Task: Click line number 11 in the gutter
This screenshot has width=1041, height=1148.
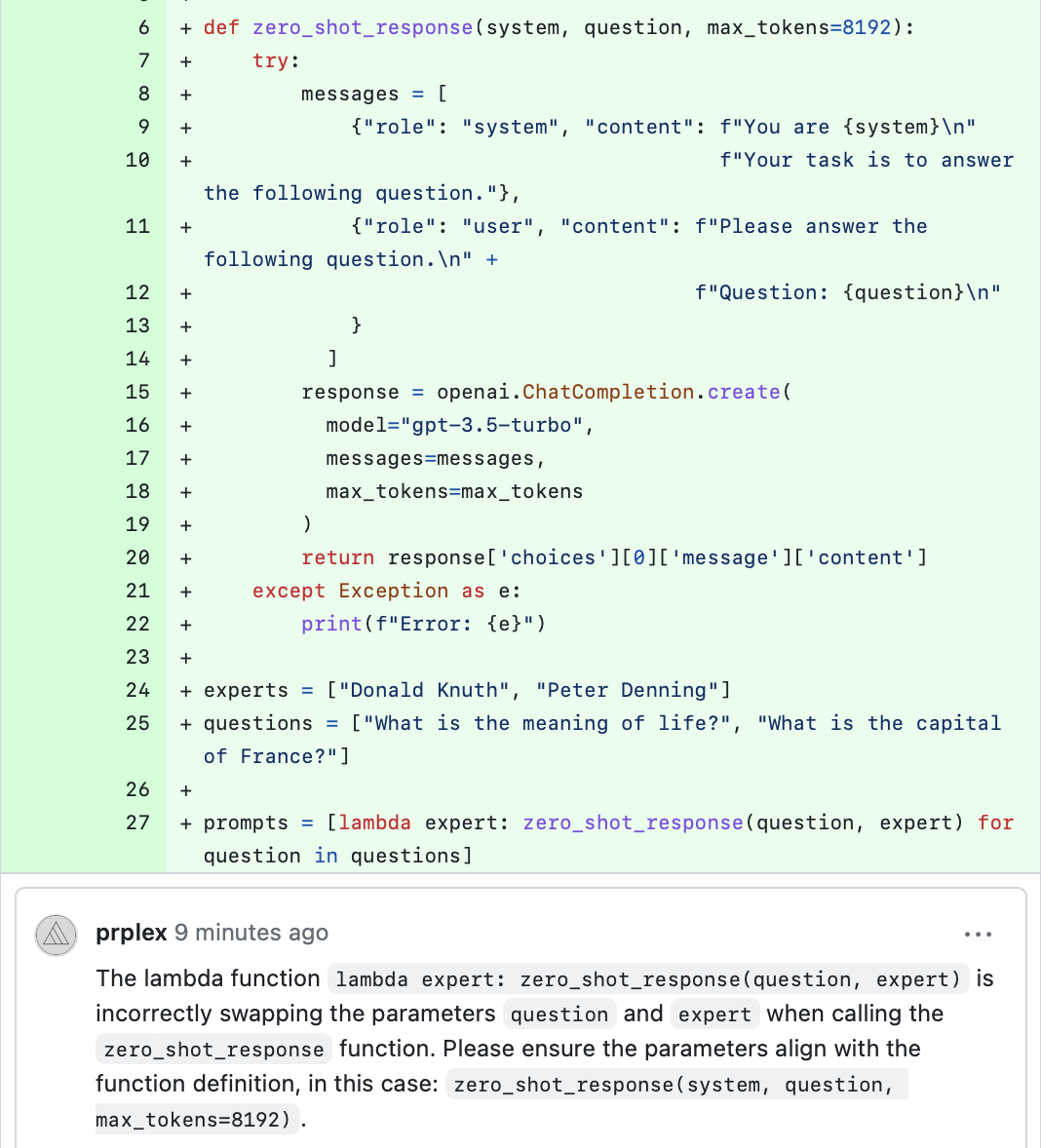Action: pyautogui.click(x=138, y=226)
